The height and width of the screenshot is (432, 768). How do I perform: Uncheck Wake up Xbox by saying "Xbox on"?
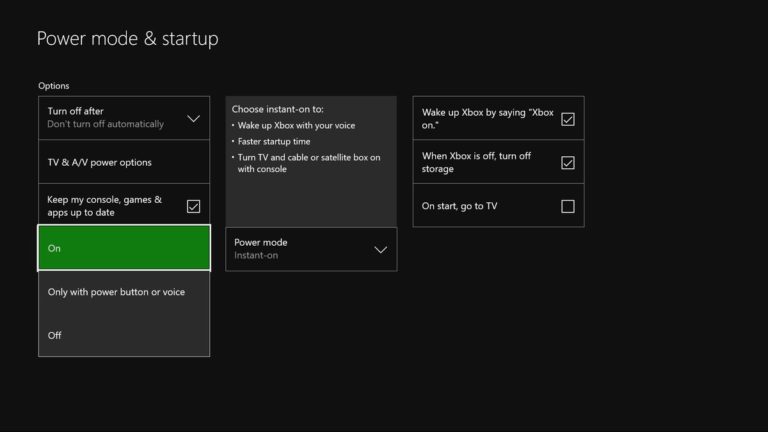(567, 119)
